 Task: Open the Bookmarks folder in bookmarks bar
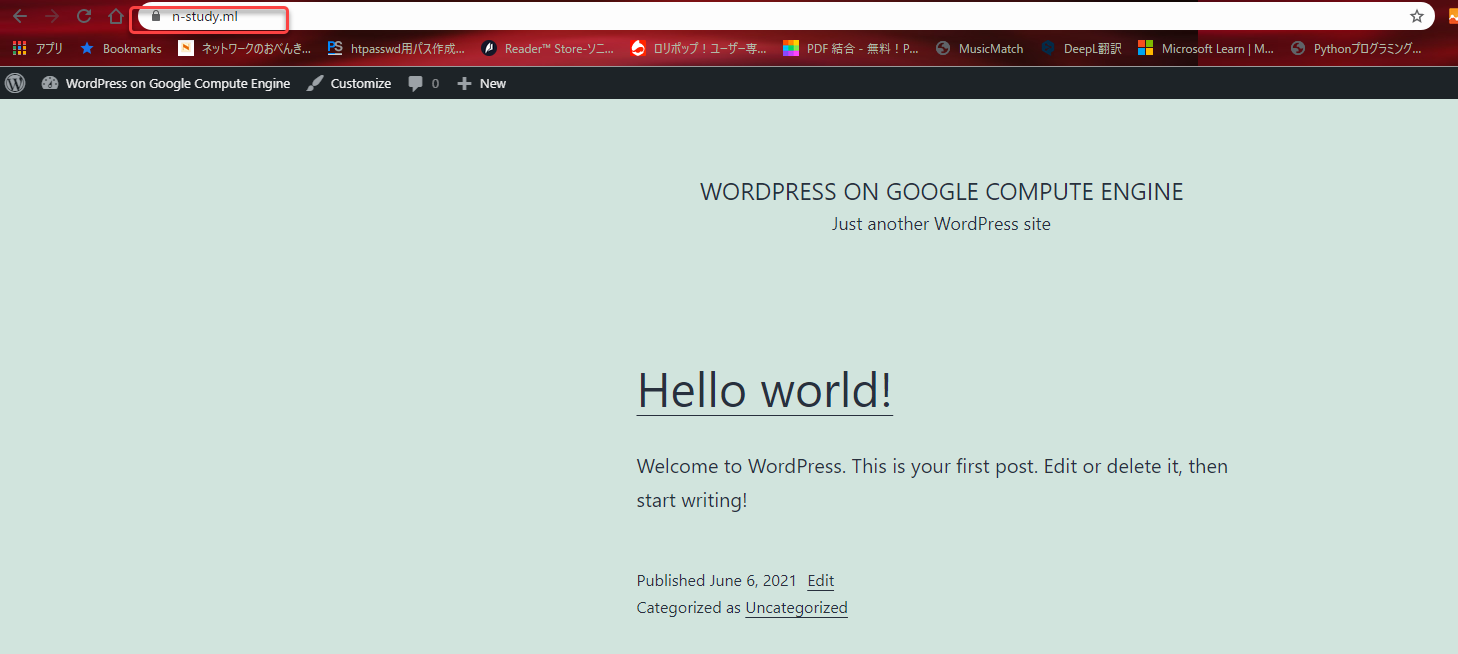pyautogui.click(x=121, y=48)
